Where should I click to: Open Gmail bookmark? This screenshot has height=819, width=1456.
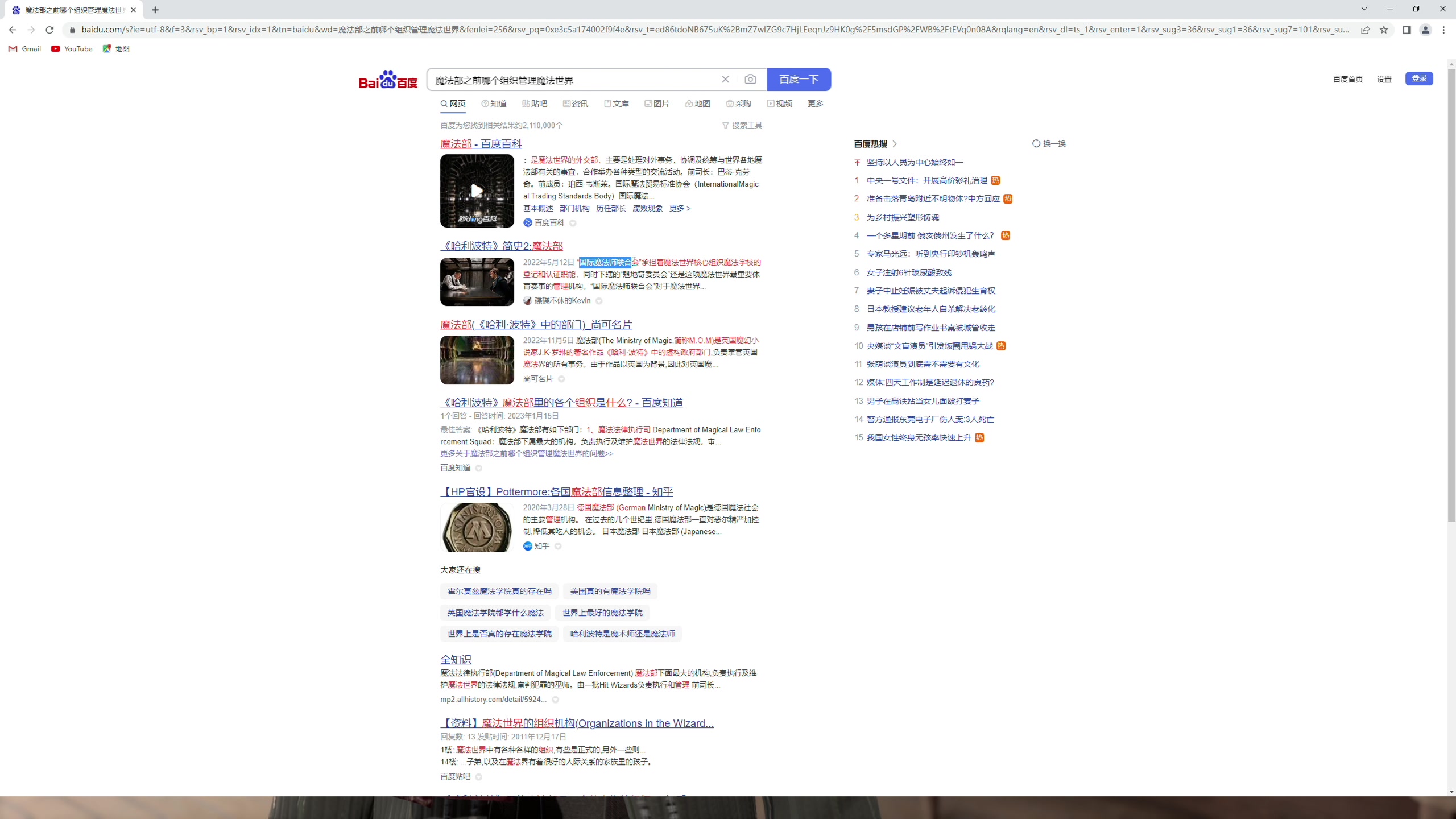(24, 49)
